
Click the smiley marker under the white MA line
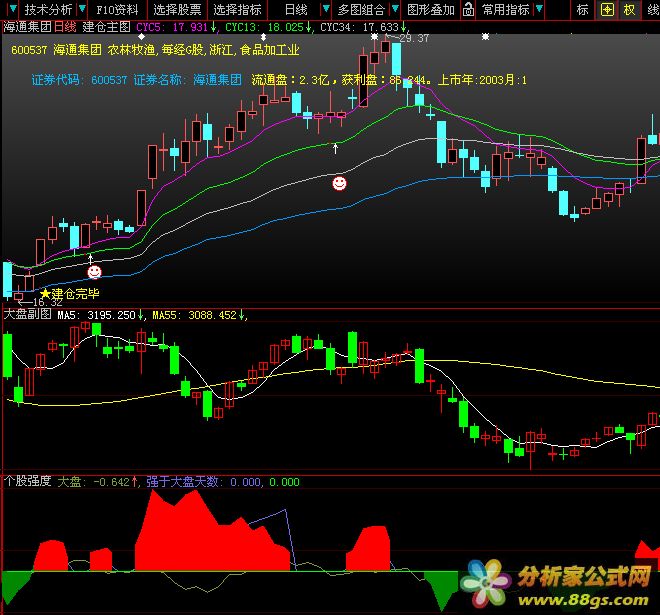pyautogui.click(x=339, y=184)
